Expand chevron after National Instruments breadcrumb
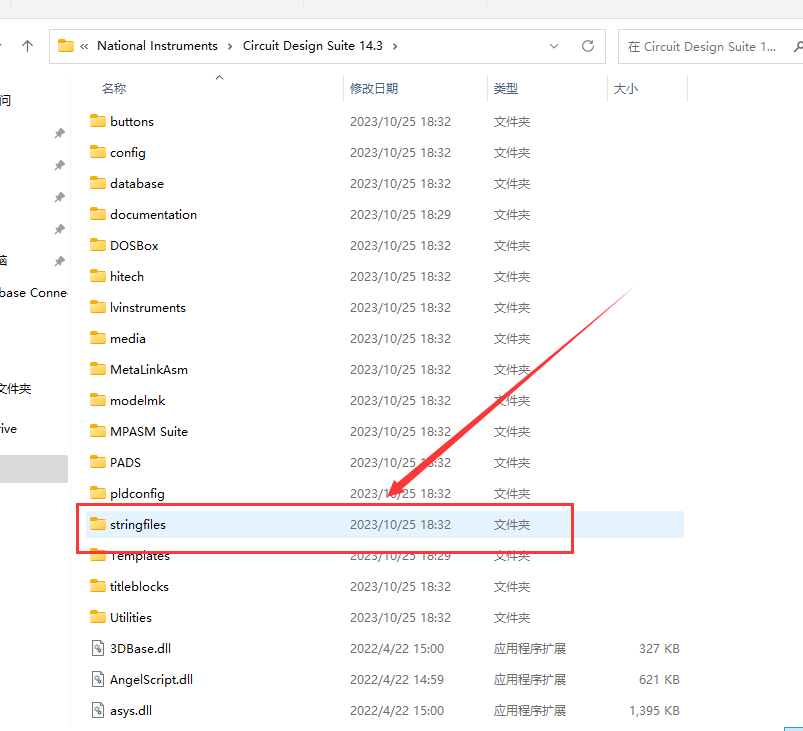803x731 pixels. (230, 46)
